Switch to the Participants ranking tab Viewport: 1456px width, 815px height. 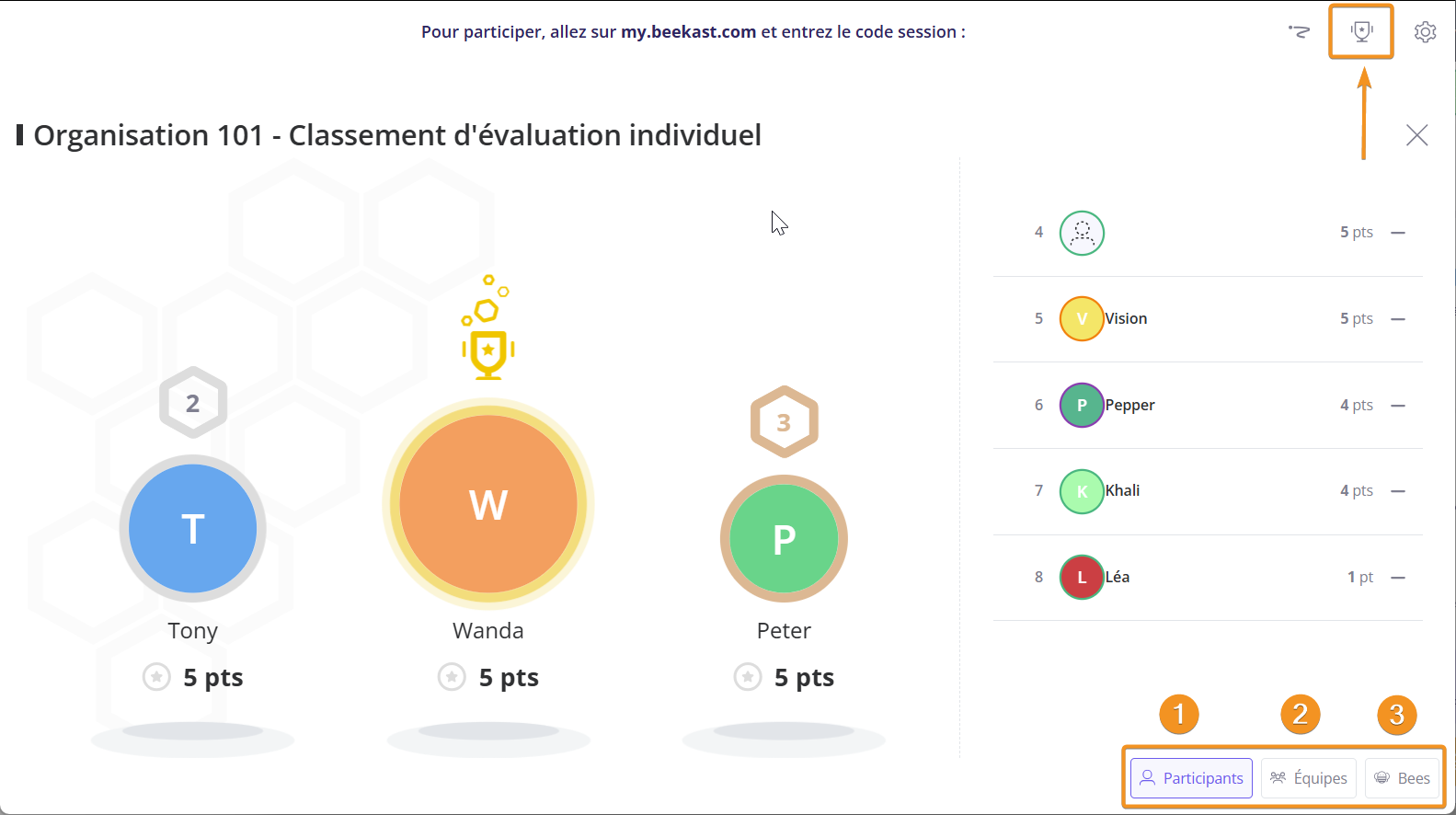[x=1191, y=778]
